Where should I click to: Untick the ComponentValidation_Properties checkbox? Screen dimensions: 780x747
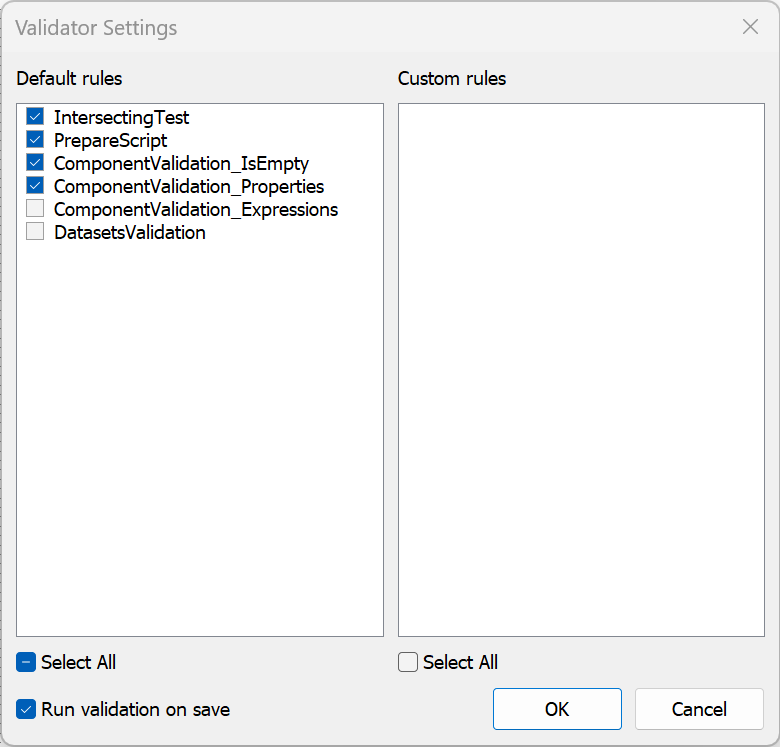pyautogui.click(x=35, y=186)
